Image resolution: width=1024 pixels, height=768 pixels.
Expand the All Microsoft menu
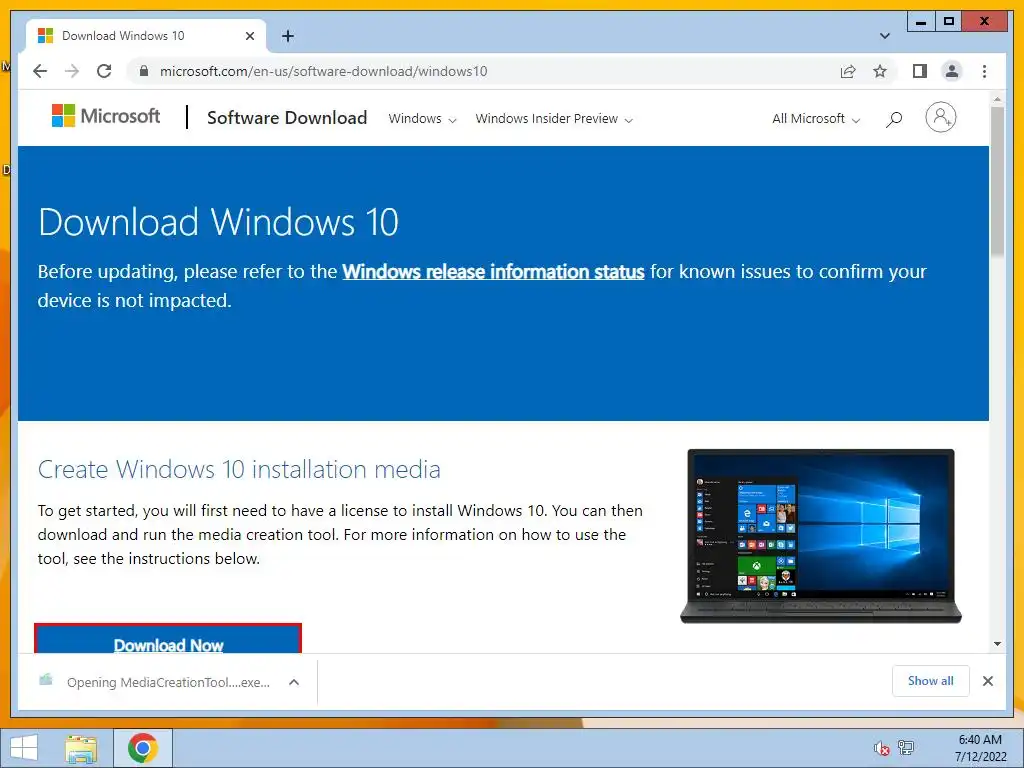pyautogui.click(x=816, y=119)
